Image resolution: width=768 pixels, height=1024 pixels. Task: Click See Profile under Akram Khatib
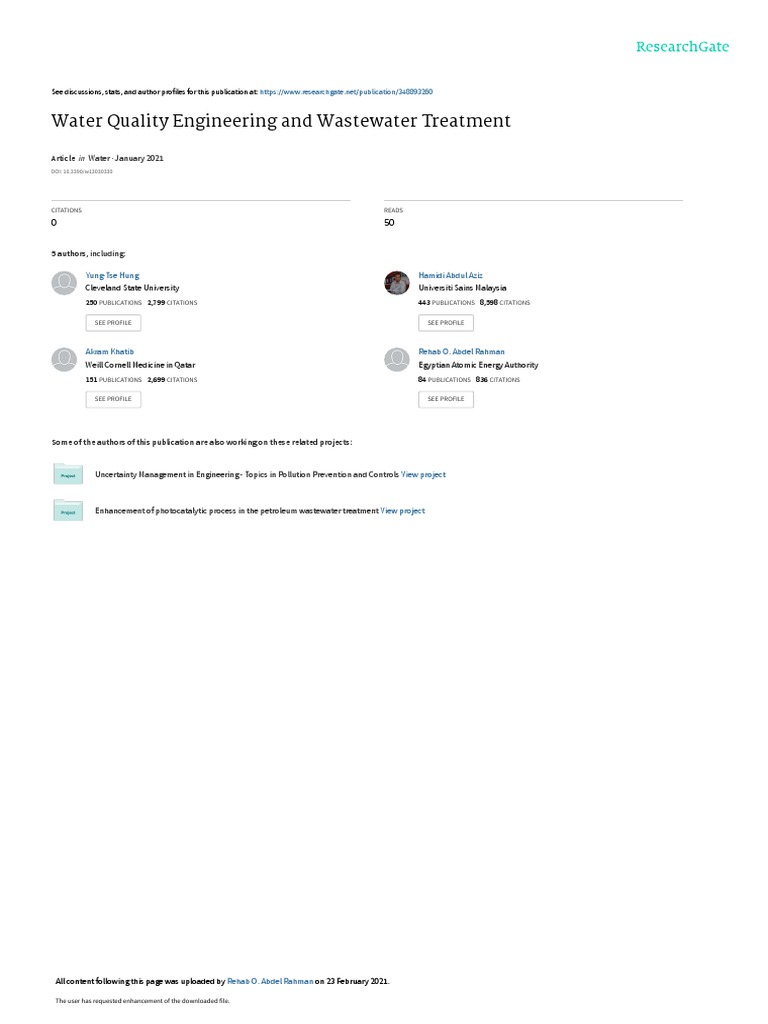[113, 399]
